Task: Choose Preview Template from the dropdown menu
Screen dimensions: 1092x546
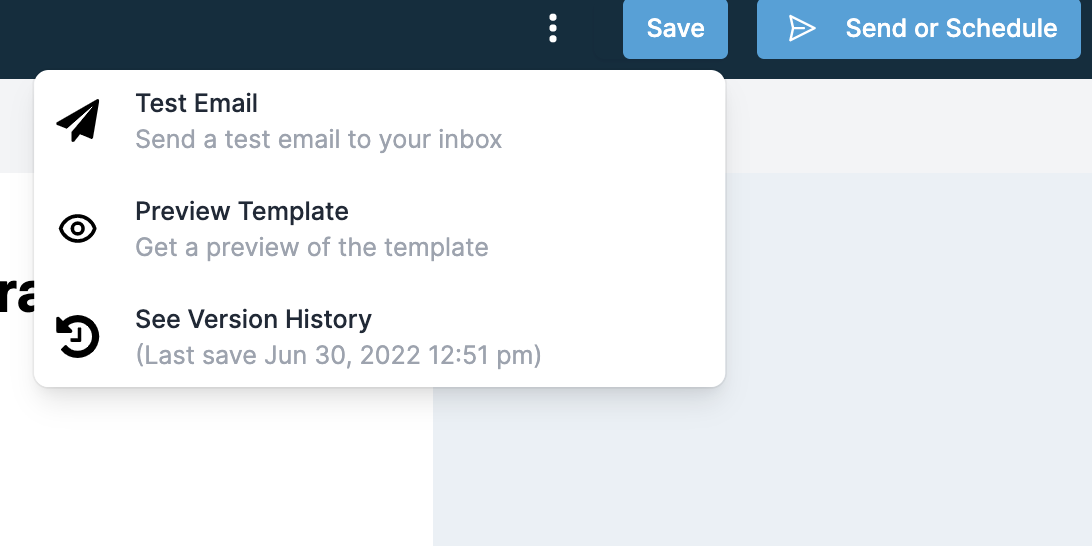Action: pos(380,228)
